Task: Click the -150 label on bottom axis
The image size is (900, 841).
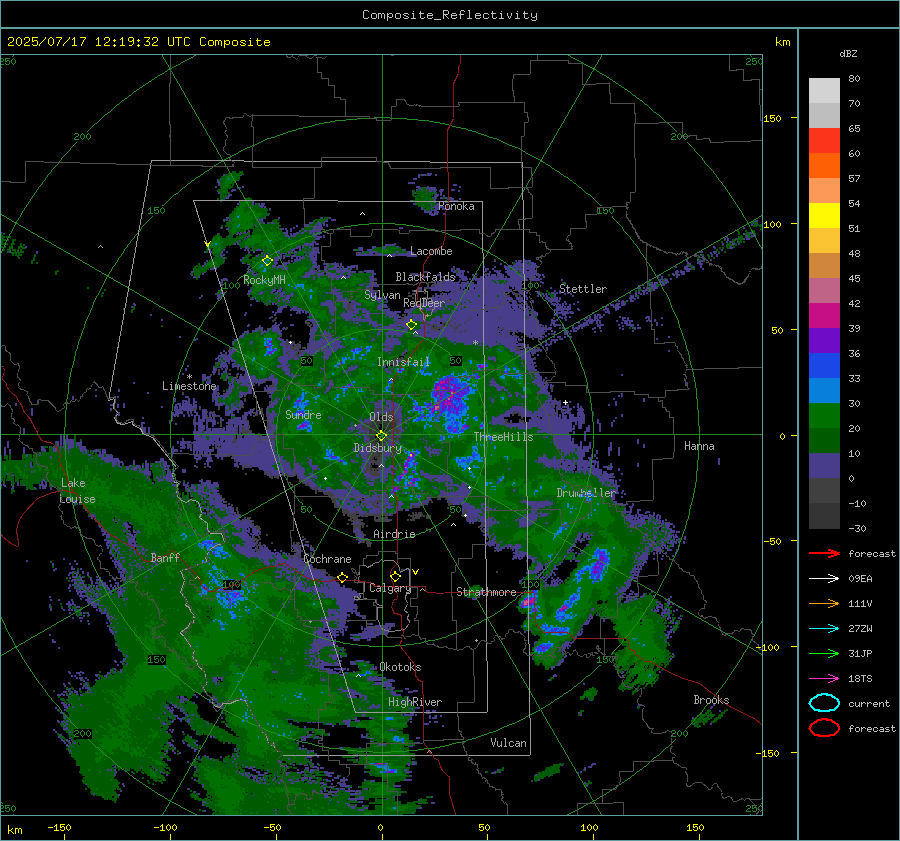Action: (x=59, y=827)
